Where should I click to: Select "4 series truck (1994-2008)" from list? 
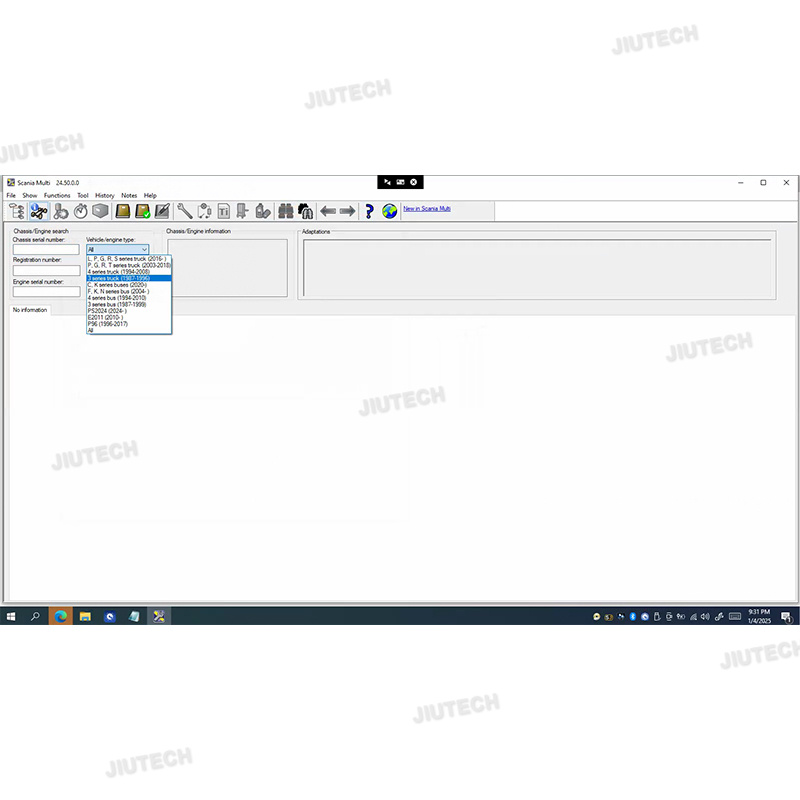pos(119,271)
